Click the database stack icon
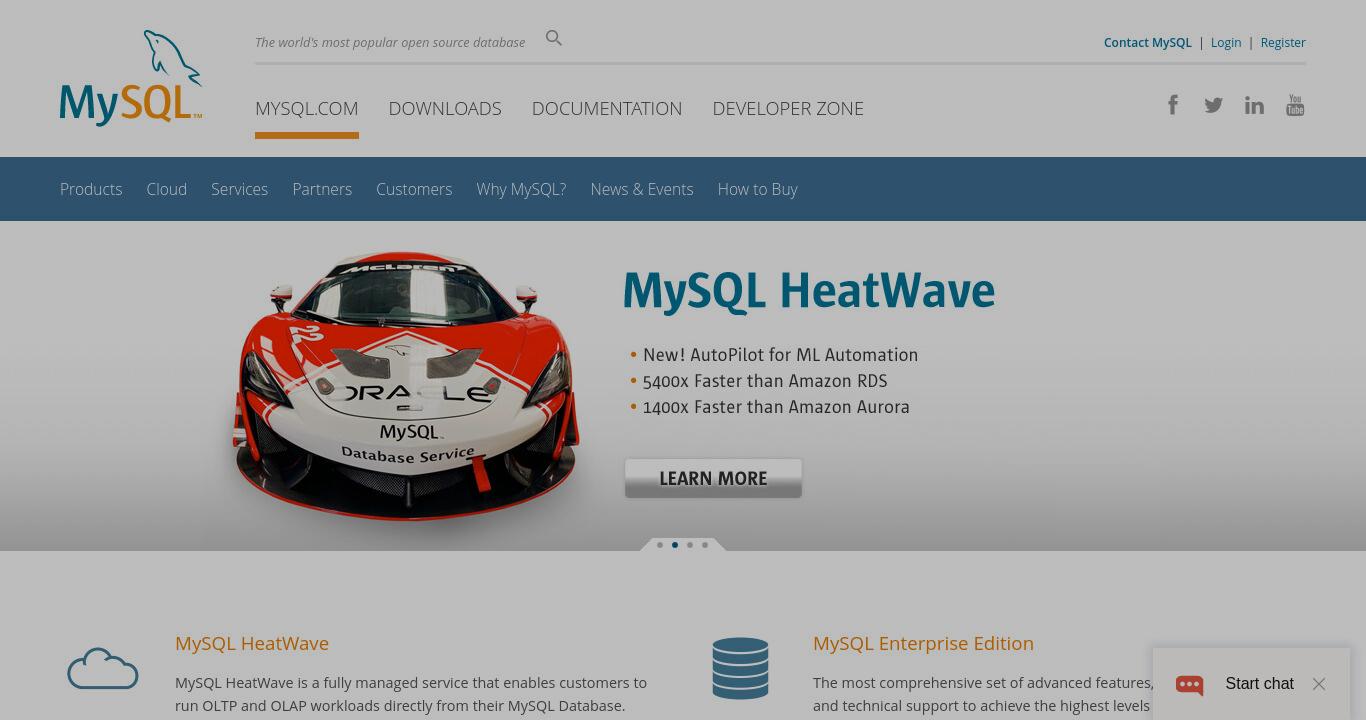This screenshot has height=720, width=1366. (x=741, y=668)
